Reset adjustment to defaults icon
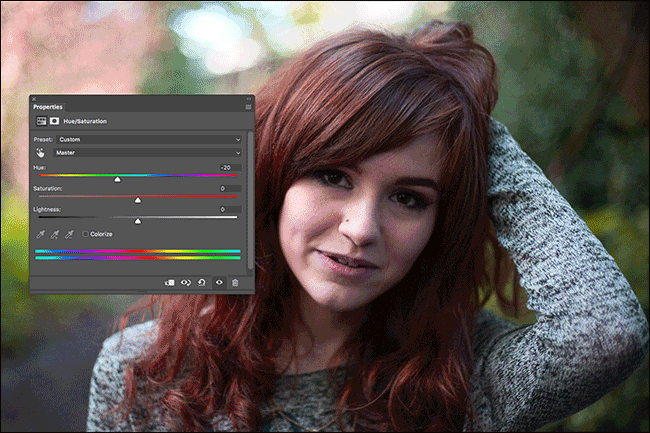This screenshot has height=433, width=650. coord(202,283)
